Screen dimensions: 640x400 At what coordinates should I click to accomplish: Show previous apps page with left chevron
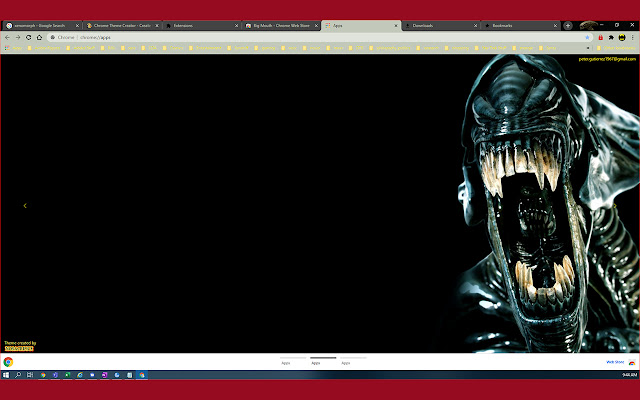point(25,206)
